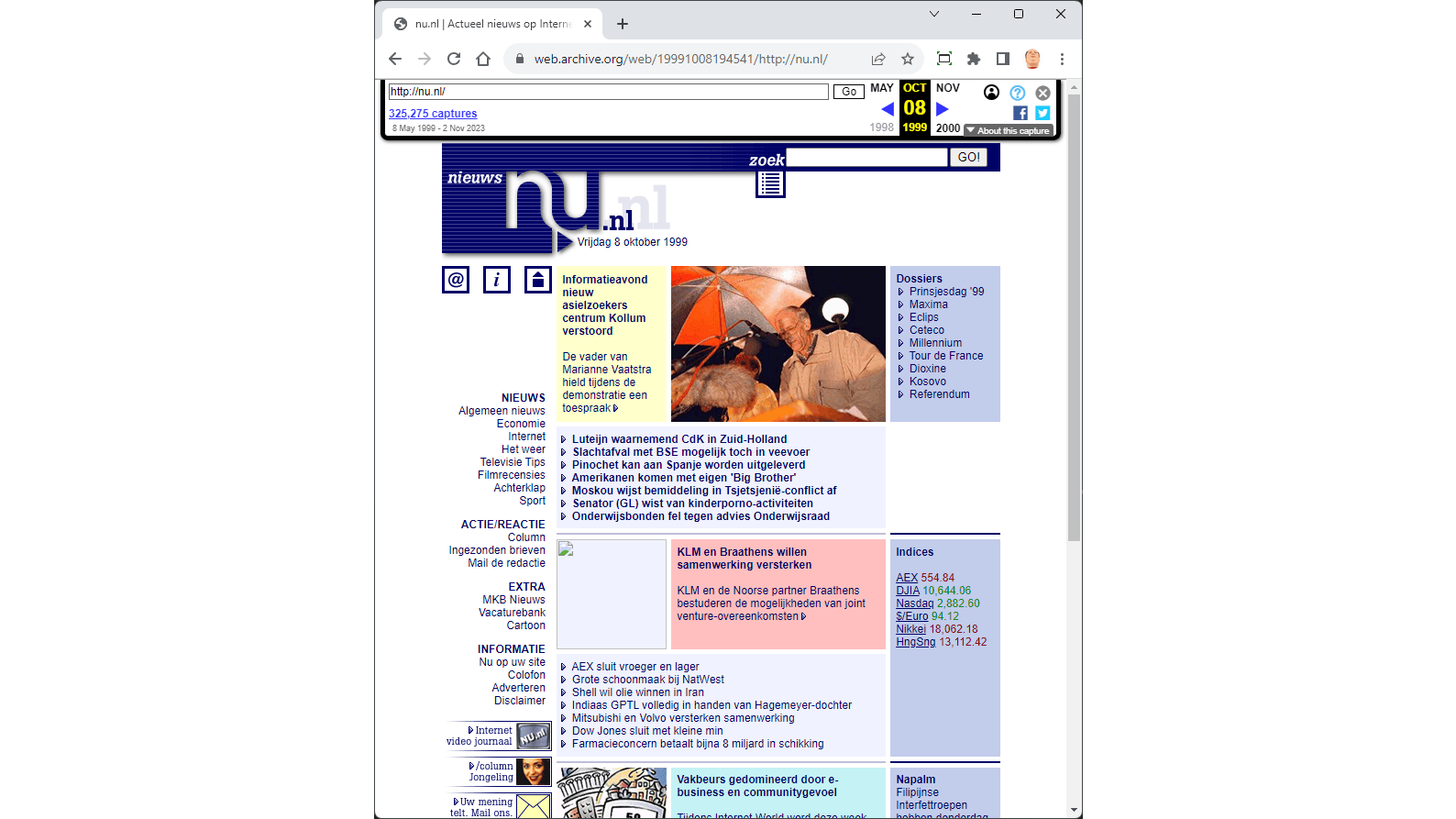1456x819 pixels.
Task: Click the GO! search button
Action: coord(969,158)
